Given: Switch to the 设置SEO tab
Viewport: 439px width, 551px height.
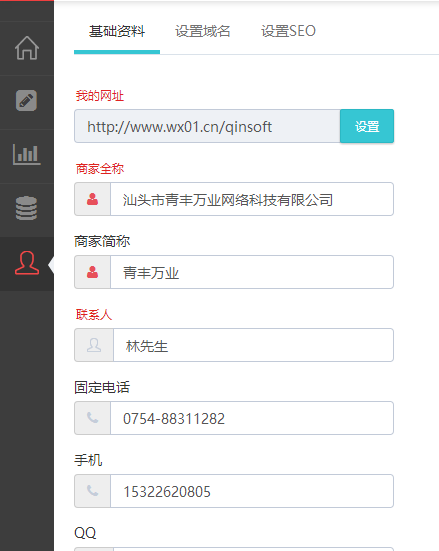Looking at the screenshot, I should pyautogui.click(x=288, y=31).
